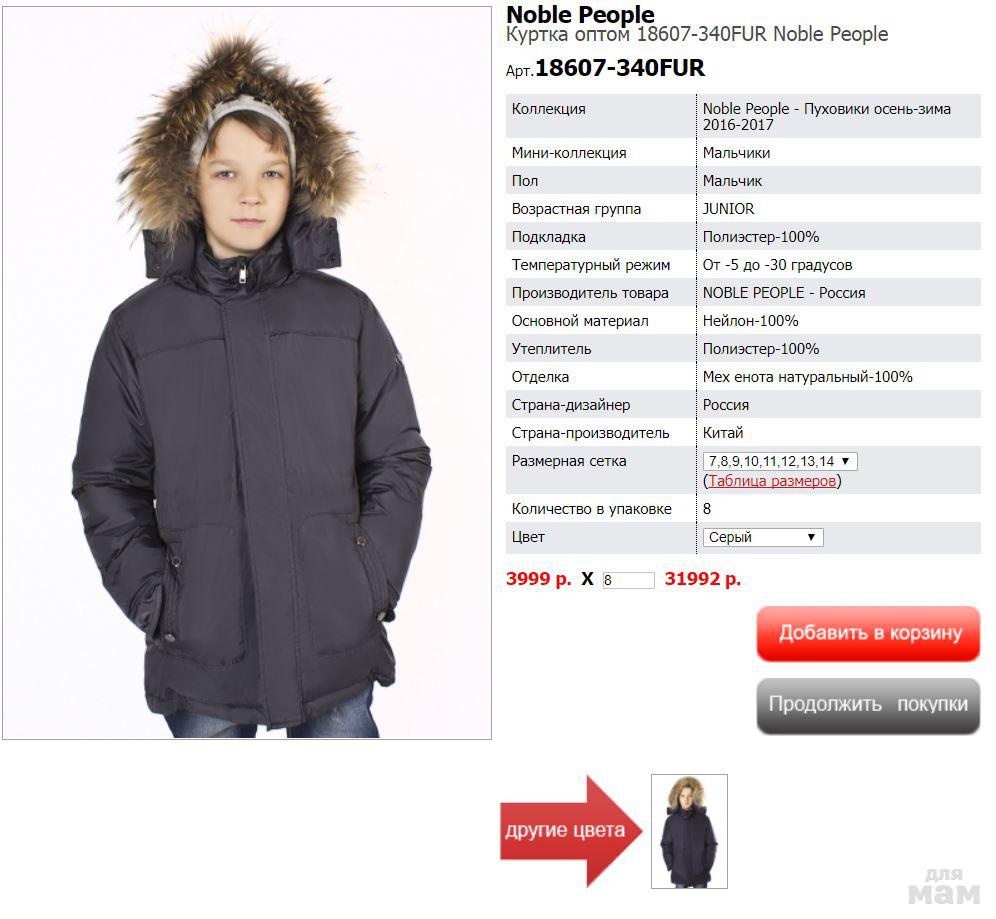996x919 pixels.
Task: Click the large jacket product photo
Action: (x=247, y=373)
